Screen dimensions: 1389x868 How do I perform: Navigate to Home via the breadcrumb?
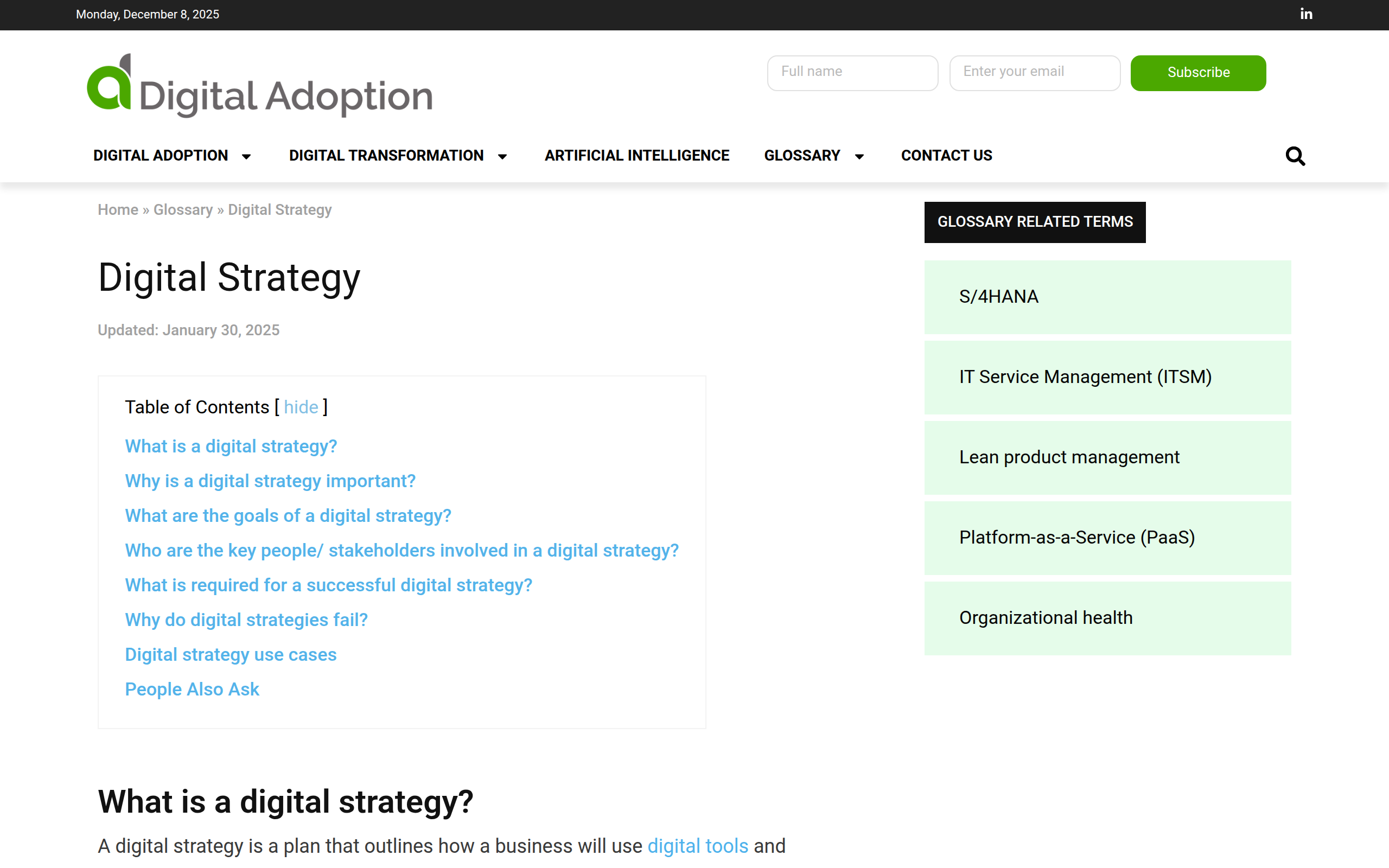[117, 210]
